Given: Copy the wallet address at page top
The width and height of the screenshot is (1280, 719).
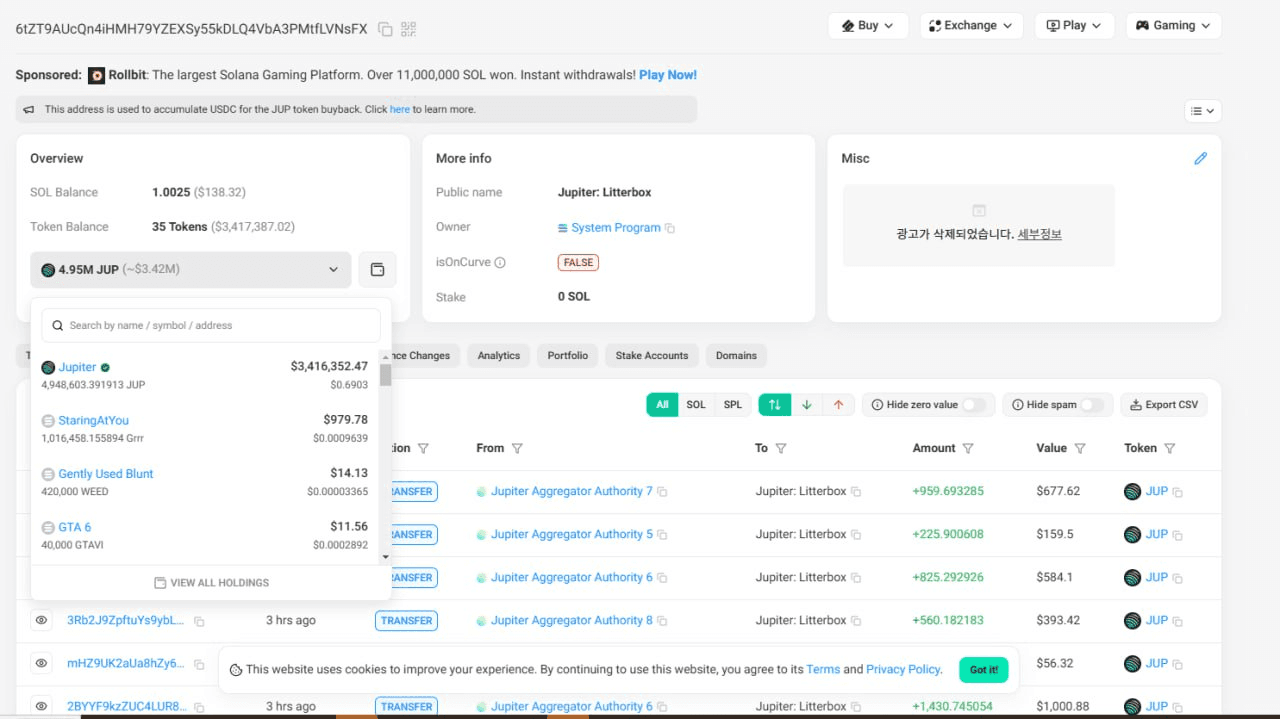Looking at the screenshot, I should 385,29.
